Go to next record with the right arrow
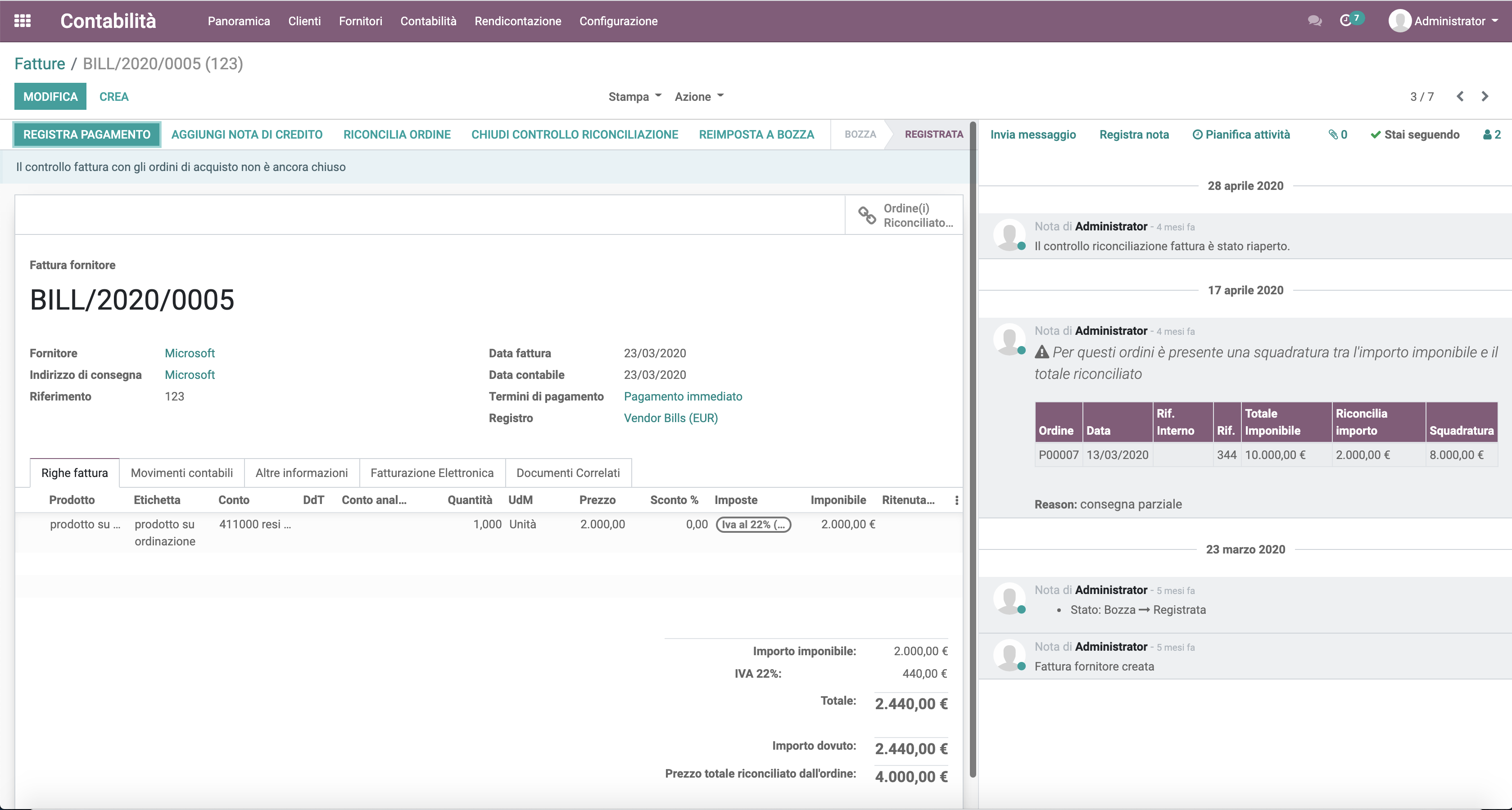The width and height of the screenshot is (1512, 810). coord(1485,96)
